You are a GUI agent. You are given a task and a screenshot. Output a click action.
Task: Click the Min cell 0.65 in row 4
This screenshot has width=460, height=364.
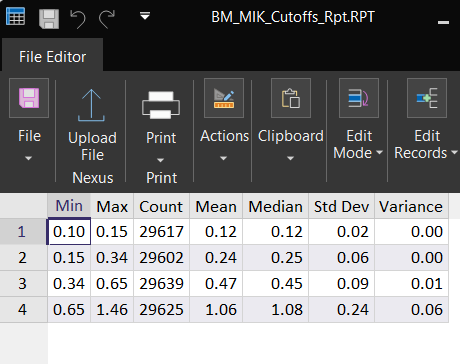(x=69, y=310)
